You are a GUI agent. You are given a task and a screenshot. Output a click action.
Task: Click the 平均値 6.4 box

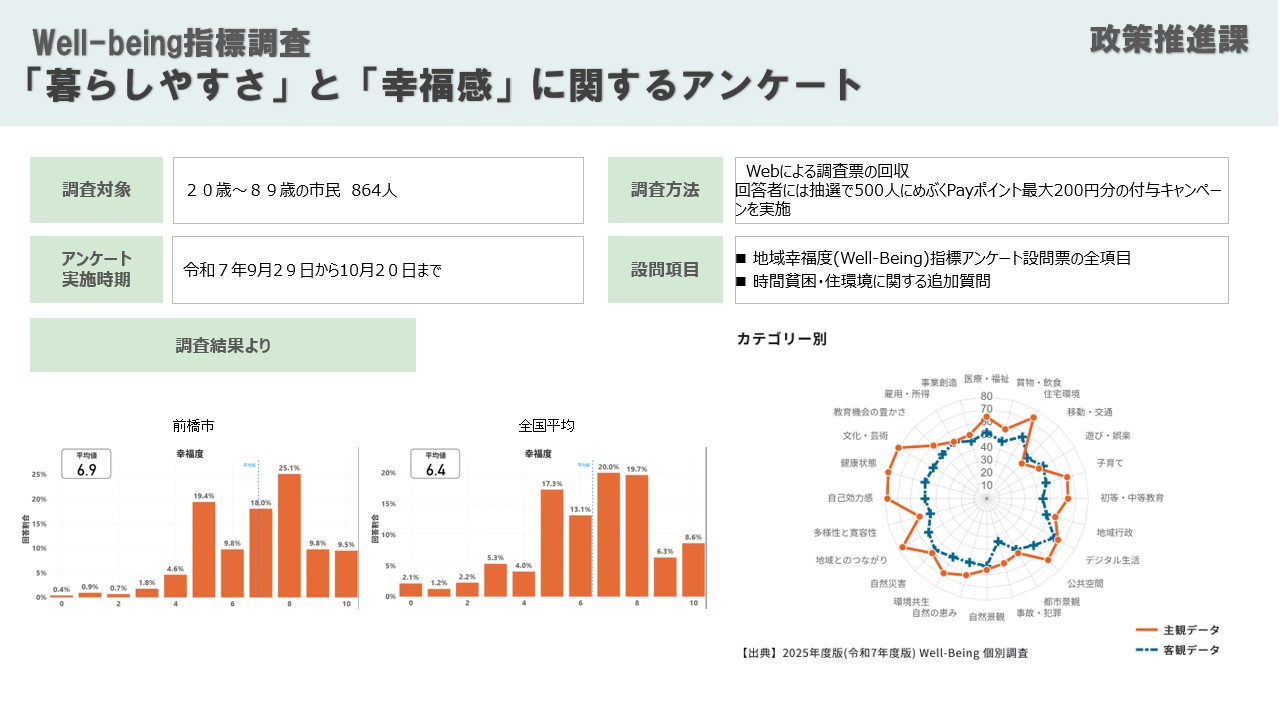click(435, 464)
